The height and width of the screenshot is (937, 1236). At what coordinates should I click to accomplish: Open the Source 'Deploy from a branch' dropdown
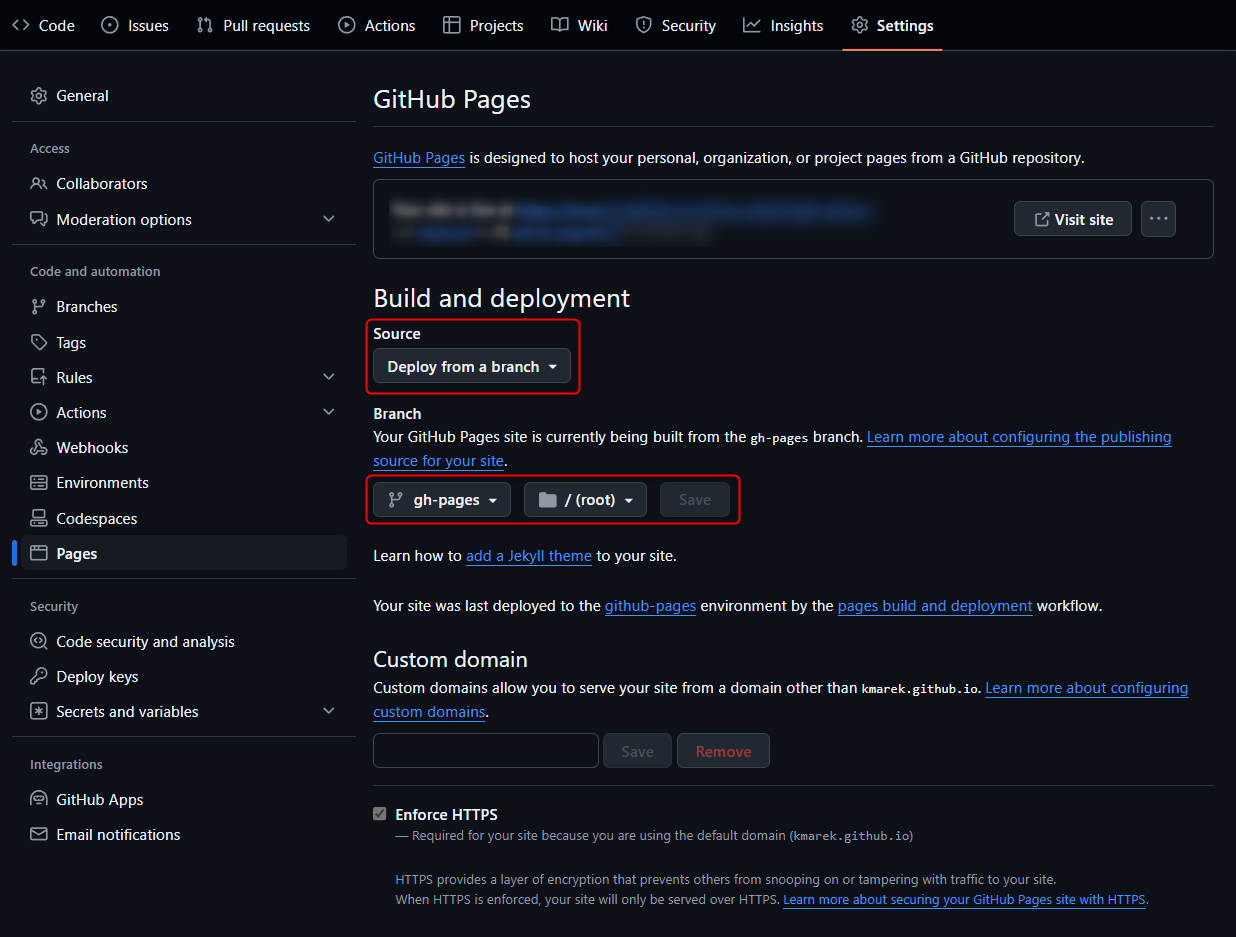[x=471, y=367]
